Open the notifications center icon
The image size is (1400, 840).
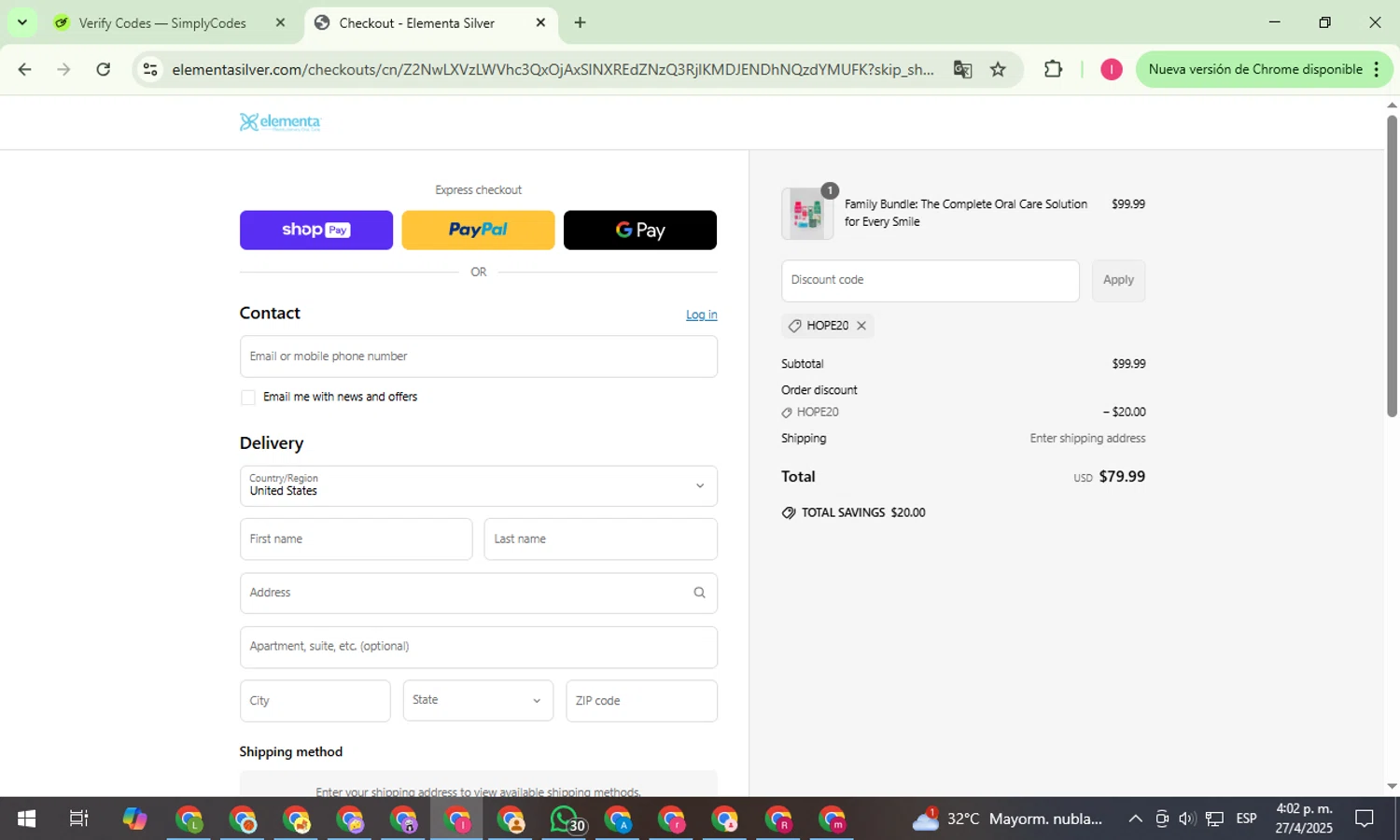1365,819
